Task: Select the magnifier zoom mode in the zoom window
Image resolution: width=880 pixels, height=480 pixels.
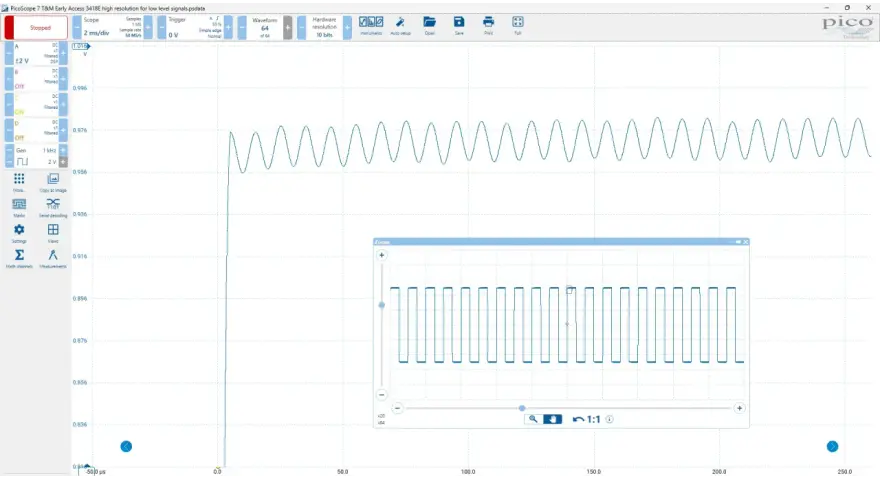Action: (x=533, y=419)
